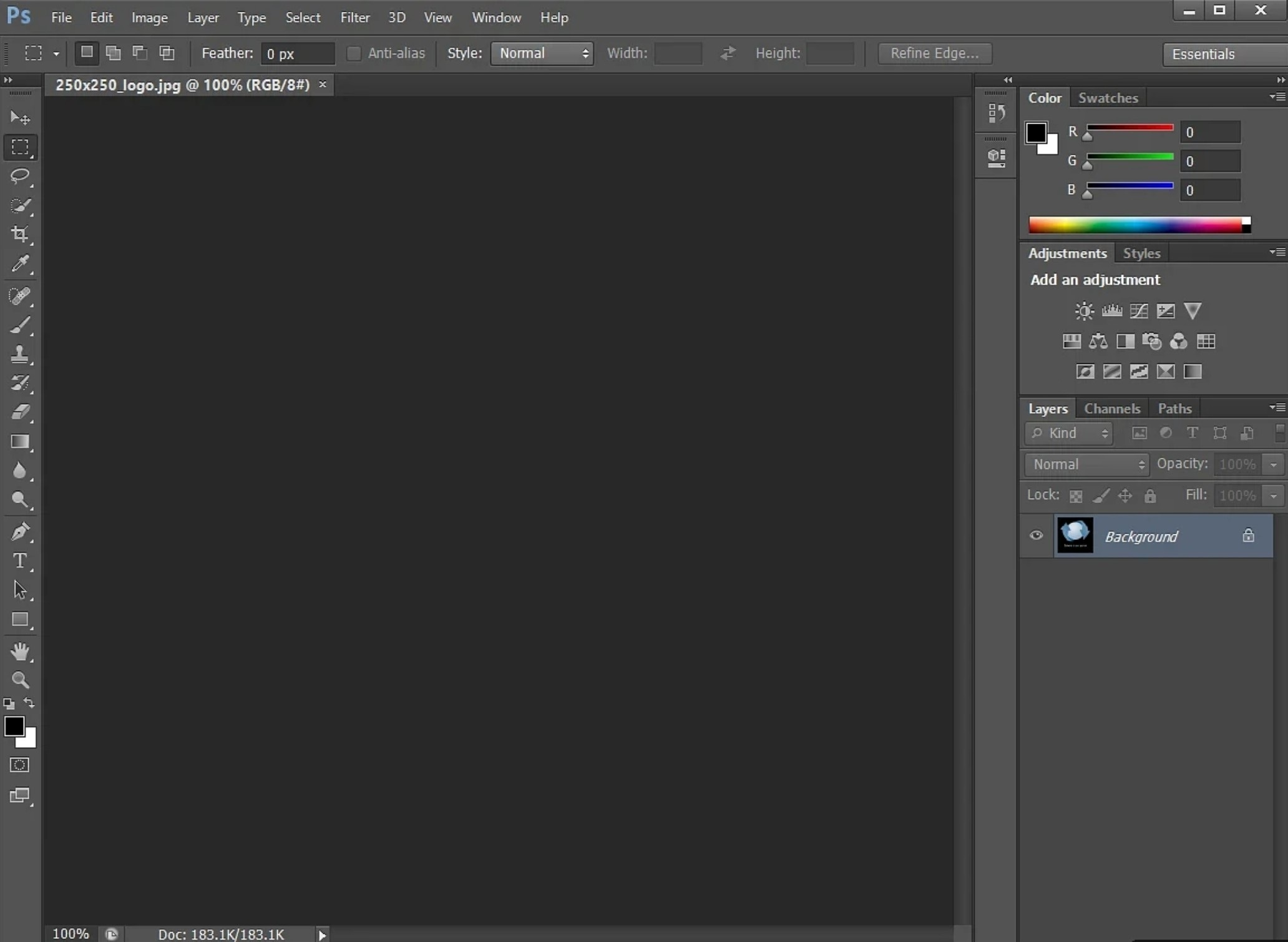
Task: Select the Blur tool
Action: point(20,471)
